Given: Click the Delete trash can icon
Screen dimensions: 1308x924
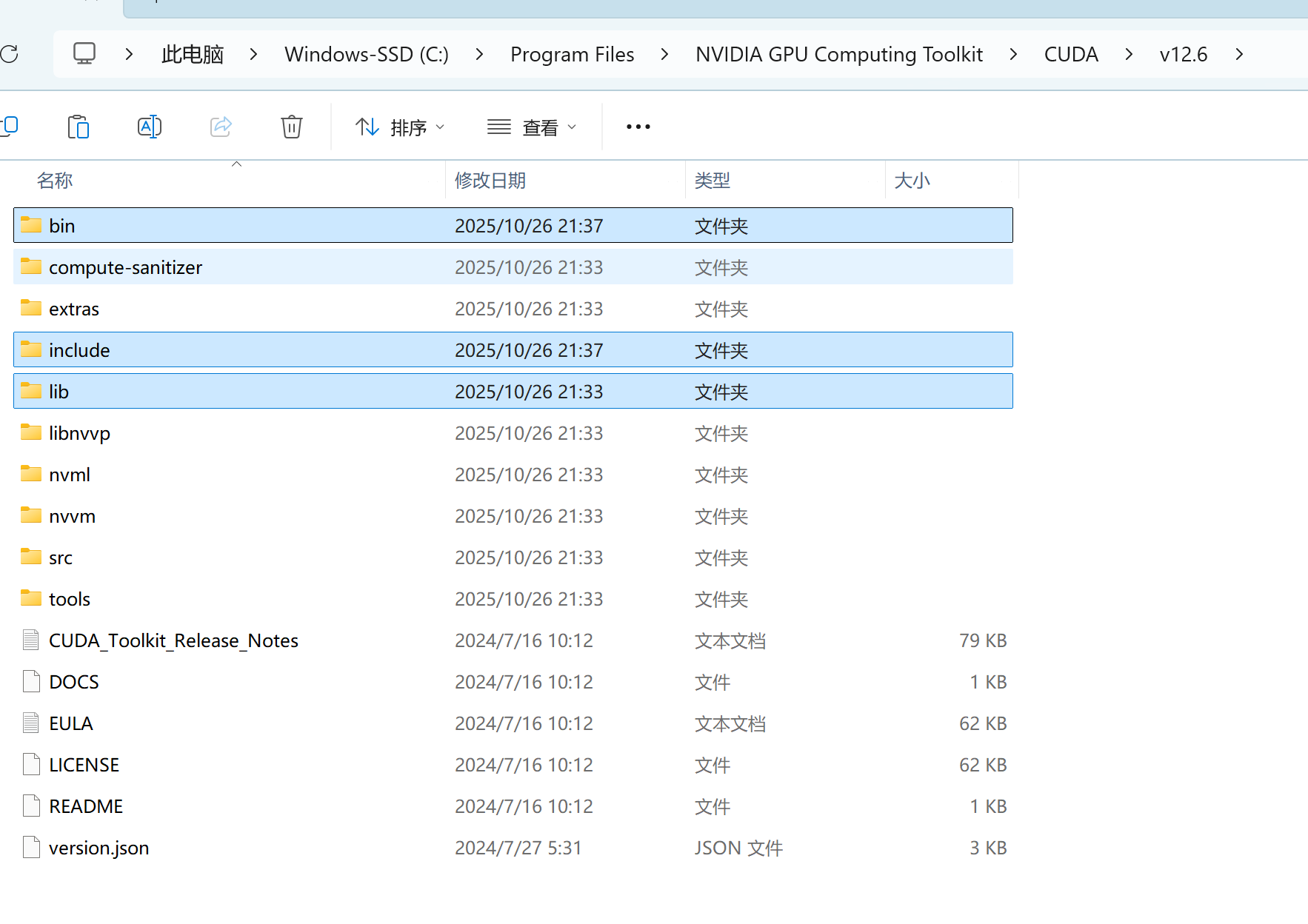Looking at the screenshot, I should (x=292, y=127).
